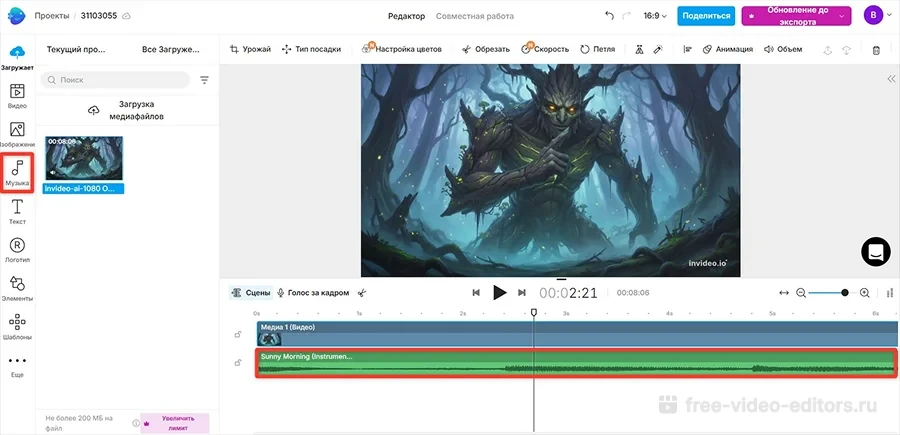The width and height of the screenshot is (900, 435).
Task: Open the Текст tool in the sidebar
Action: [x=17, y=212]
